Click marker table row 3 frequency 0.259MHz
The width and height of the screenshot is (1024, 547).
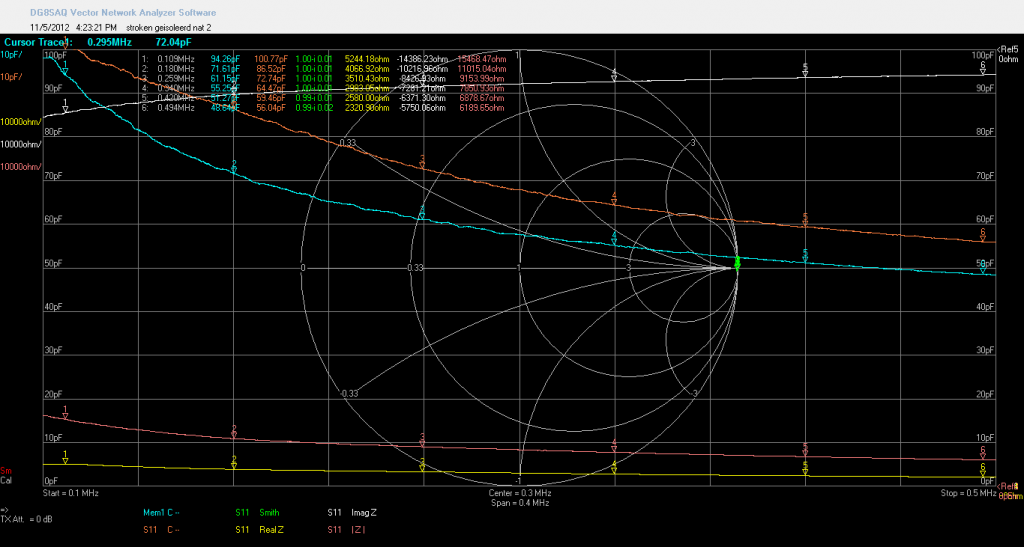click(175, 78)
